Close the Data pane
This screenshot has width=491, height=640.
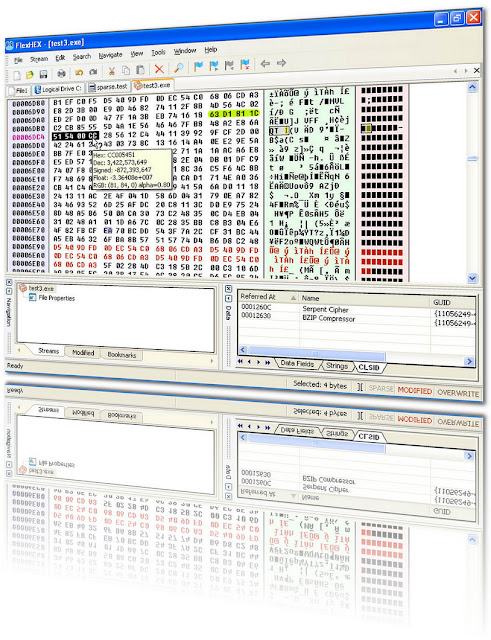(x=229, y=289)
